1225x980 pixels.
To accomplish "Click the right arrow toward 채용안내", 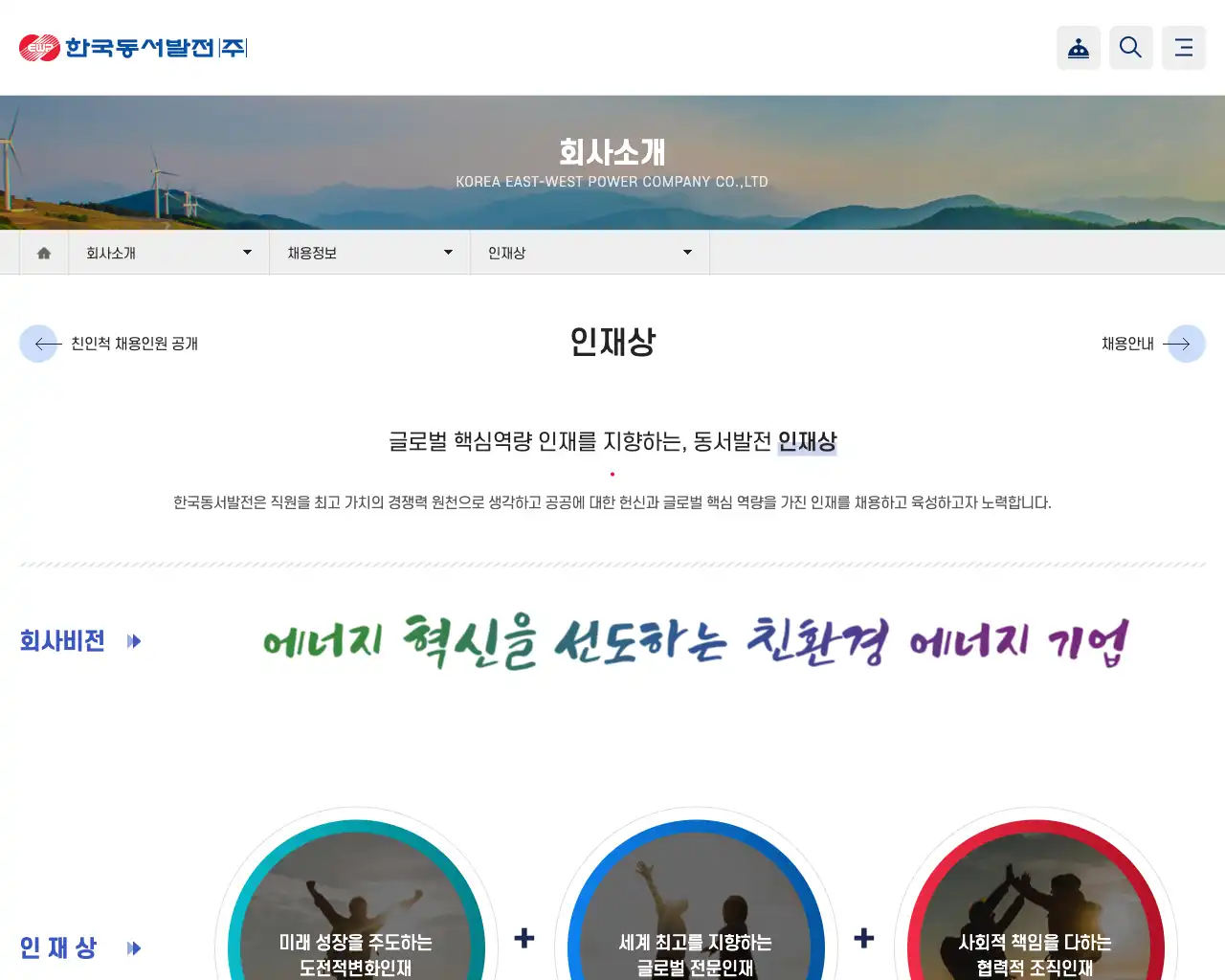I will click(1185, 344).
